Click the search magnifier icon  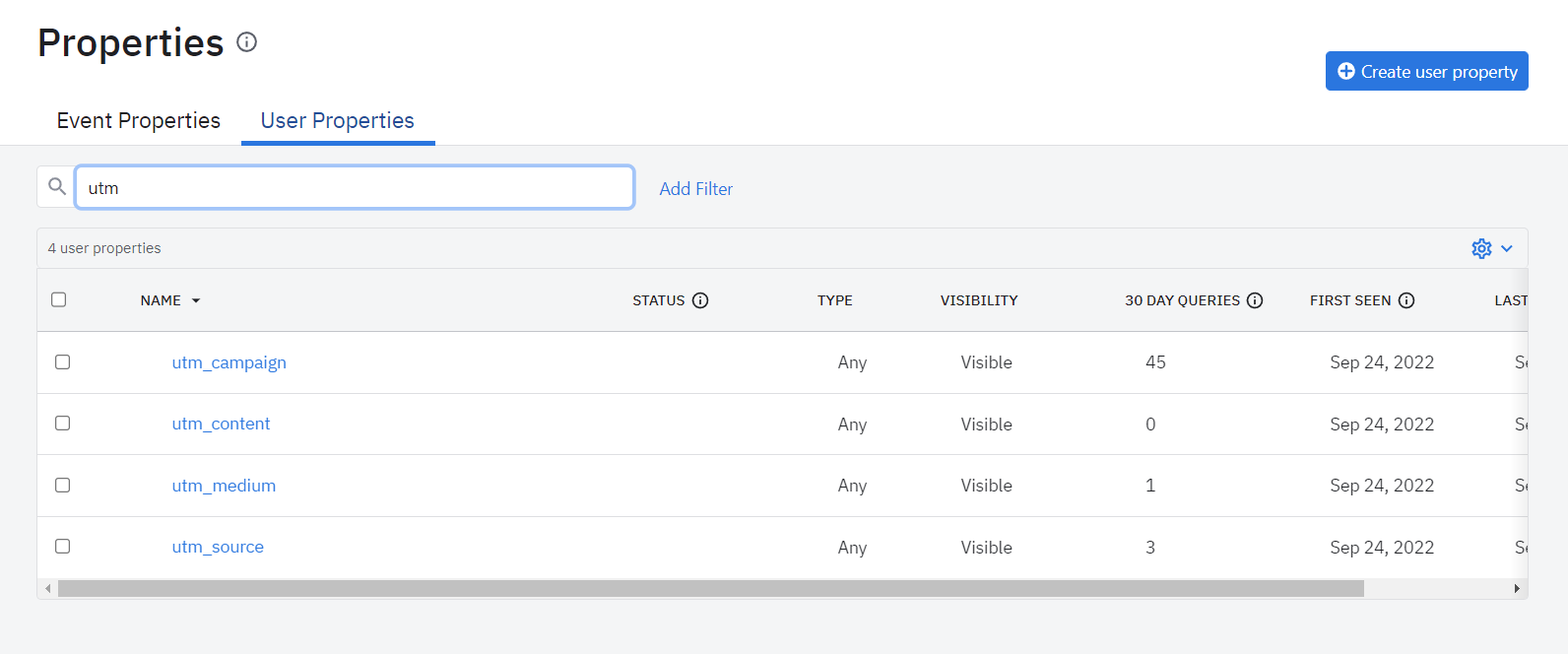[57, 186]
